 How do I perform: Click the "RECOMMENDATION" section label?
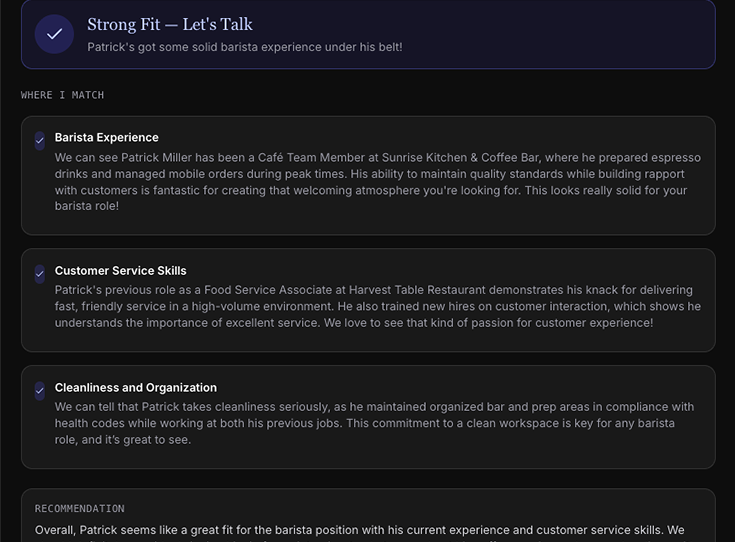point(80,509)
